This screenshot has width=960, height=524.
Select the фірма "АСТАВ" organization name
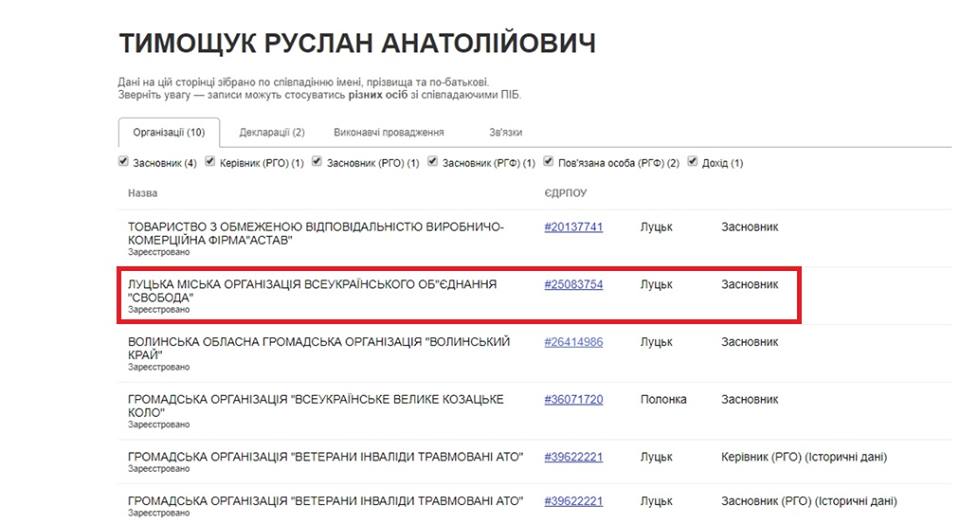click(x=316, y=233)
